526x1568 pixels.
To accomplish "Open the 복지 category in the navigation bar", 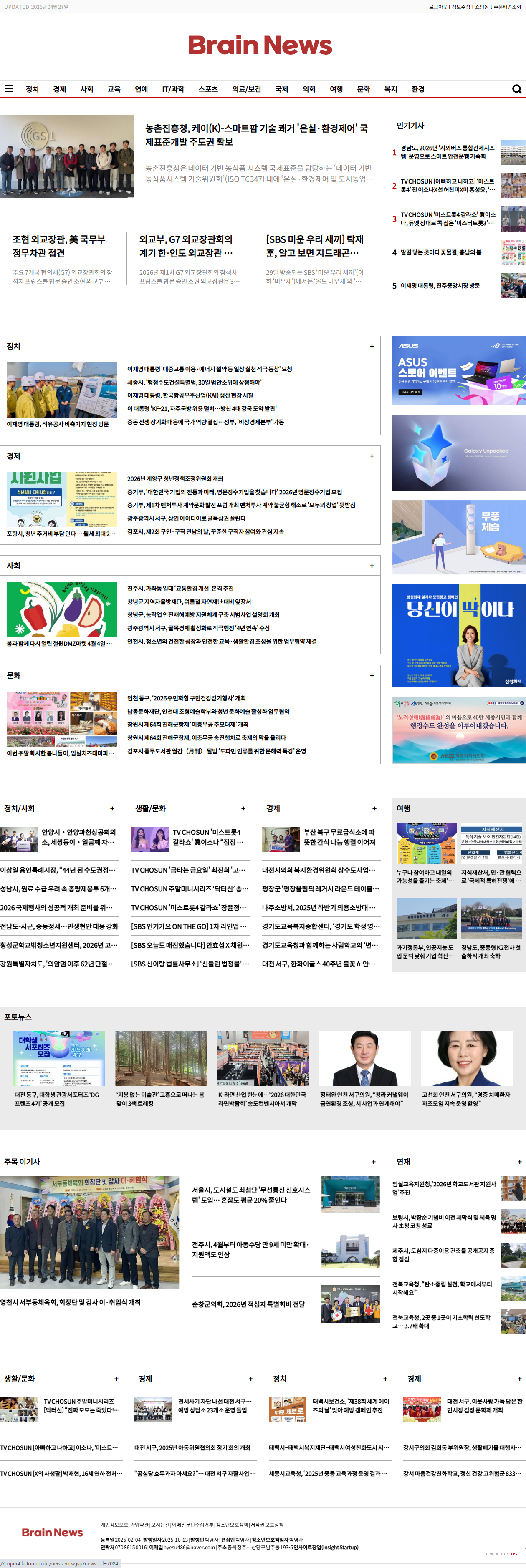I will pos(391,89).
